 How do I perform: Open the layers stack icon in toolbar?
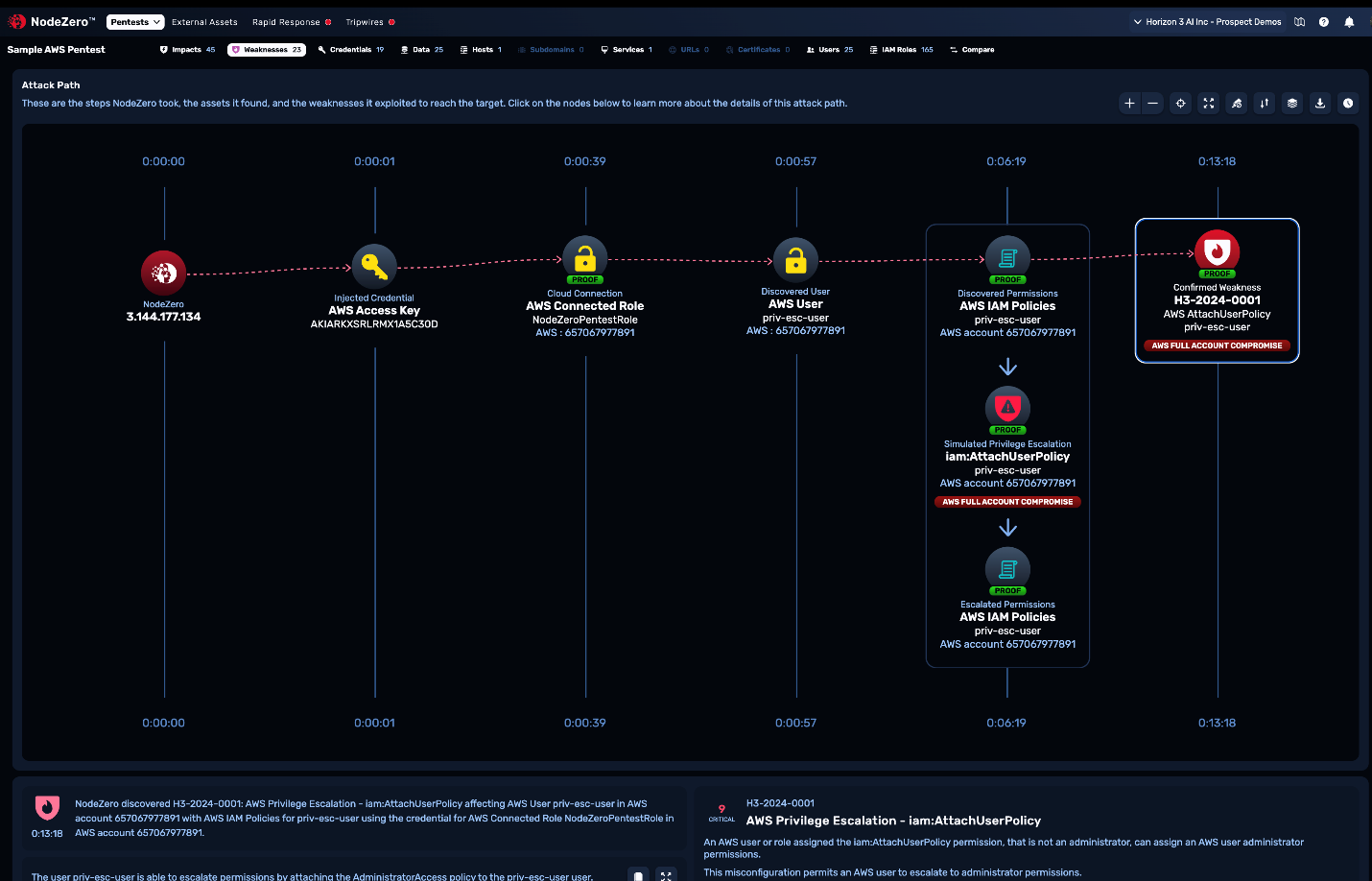click(1292, 104)
